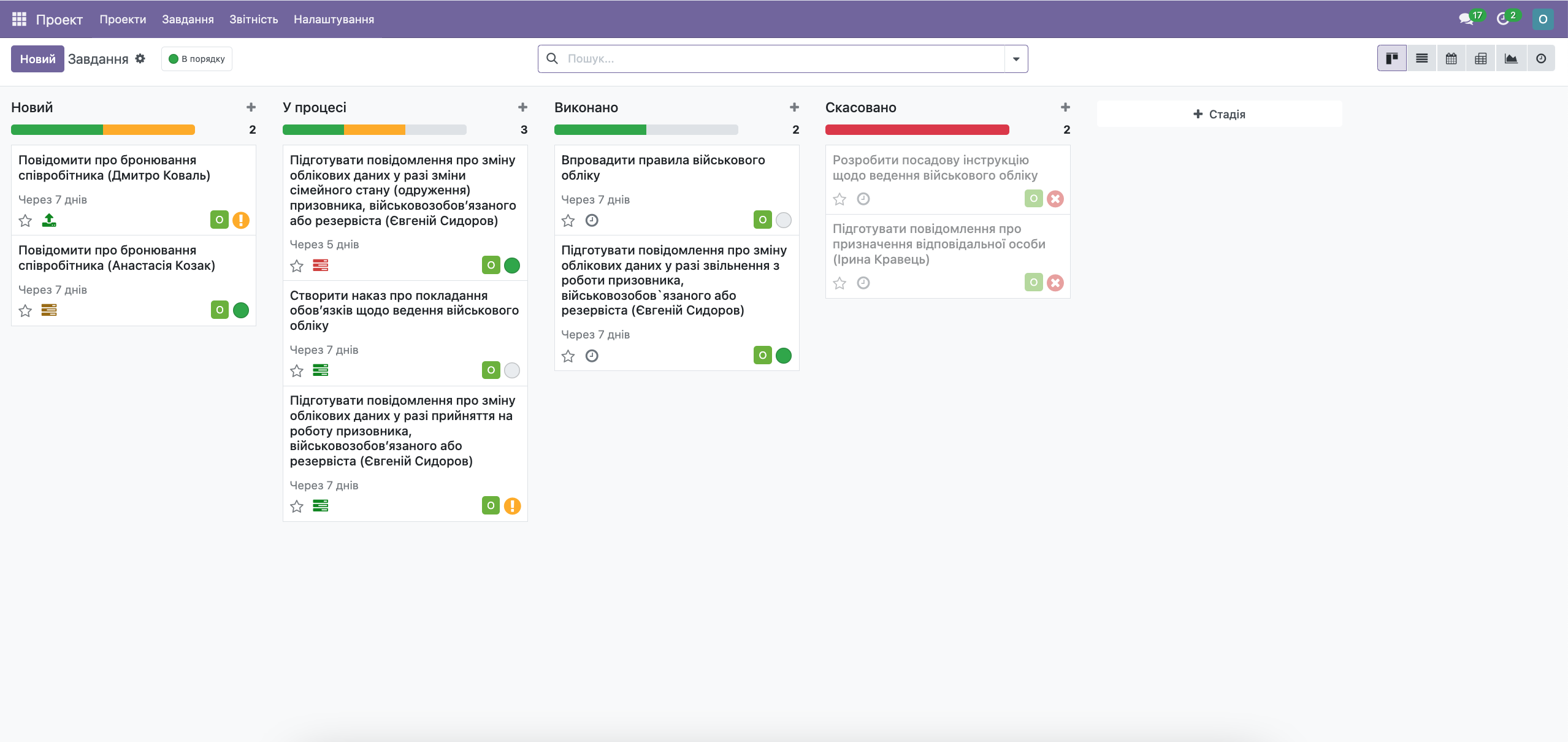This screenshot has height=742, width=1568.
Task: Add a task in the Новий column
Action: click(x=251, y=107)
